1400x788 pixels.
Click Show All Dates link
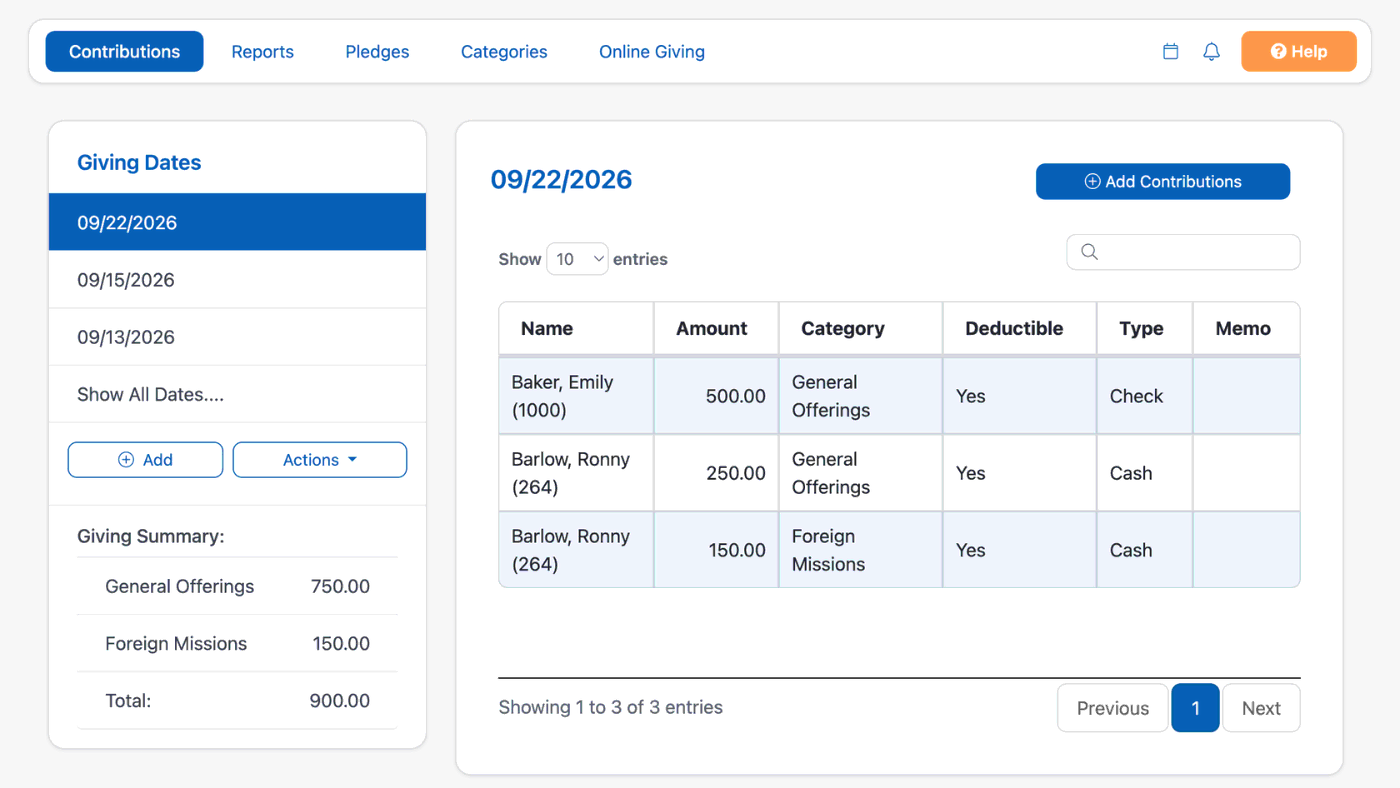[150, 394]
